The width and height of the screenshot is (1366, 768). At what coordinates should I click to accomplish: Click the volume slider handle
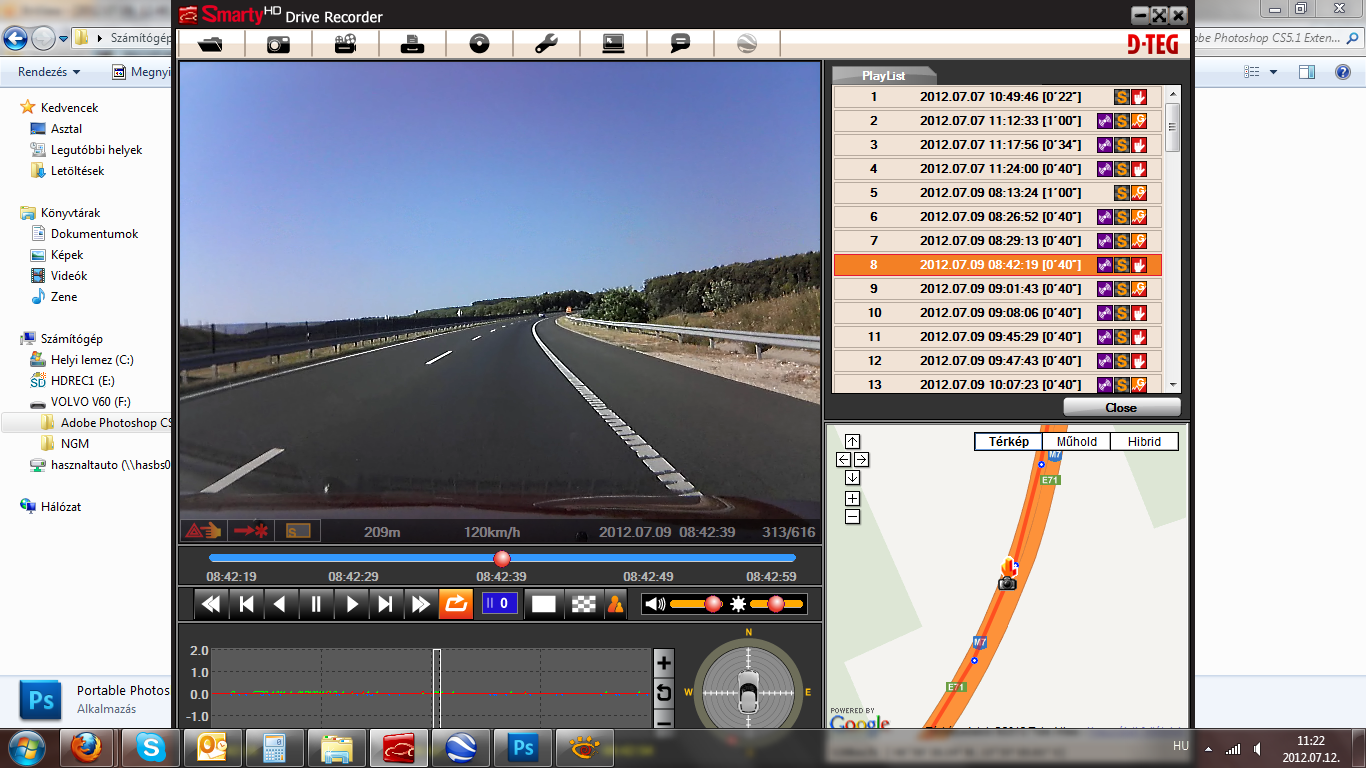[x=713, y=604]
